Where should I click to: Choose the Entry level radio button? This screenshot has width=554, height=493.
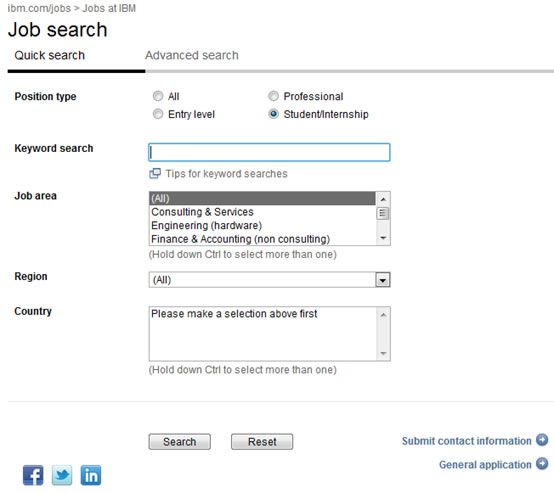[158, 114]
